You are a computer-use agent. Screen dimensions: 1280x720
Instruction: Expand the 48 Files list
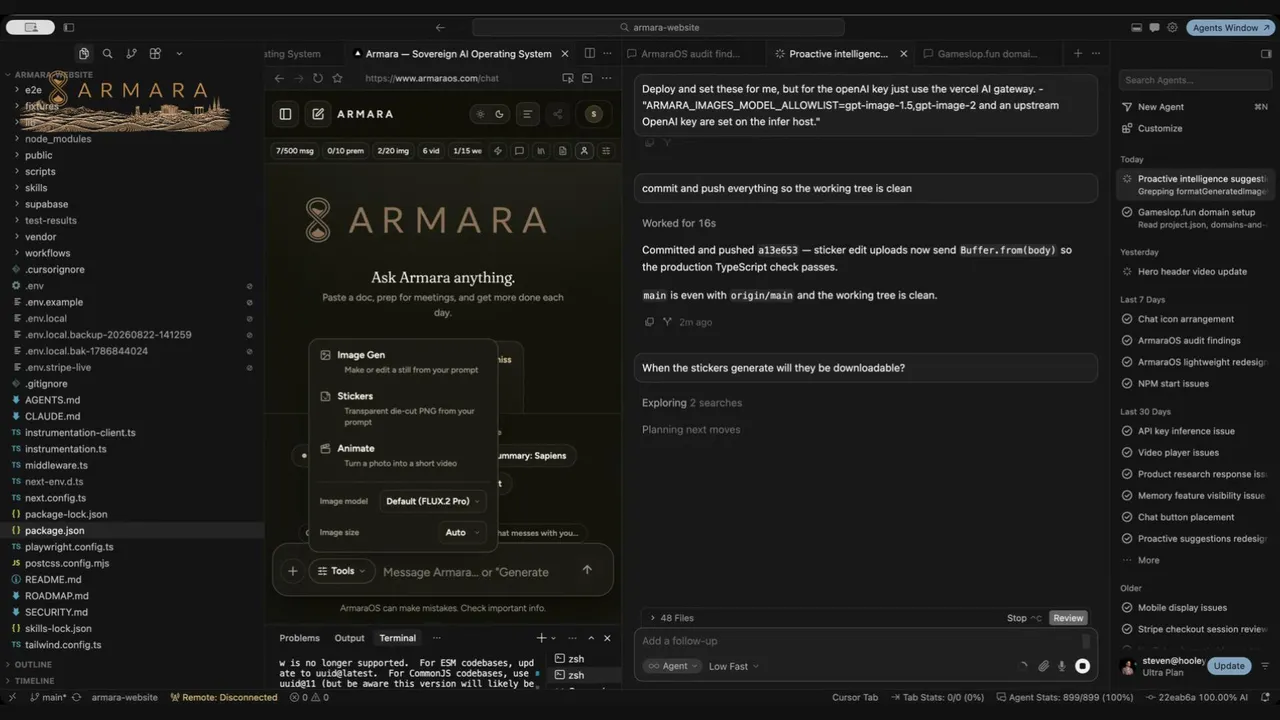(x=671, y=618)
